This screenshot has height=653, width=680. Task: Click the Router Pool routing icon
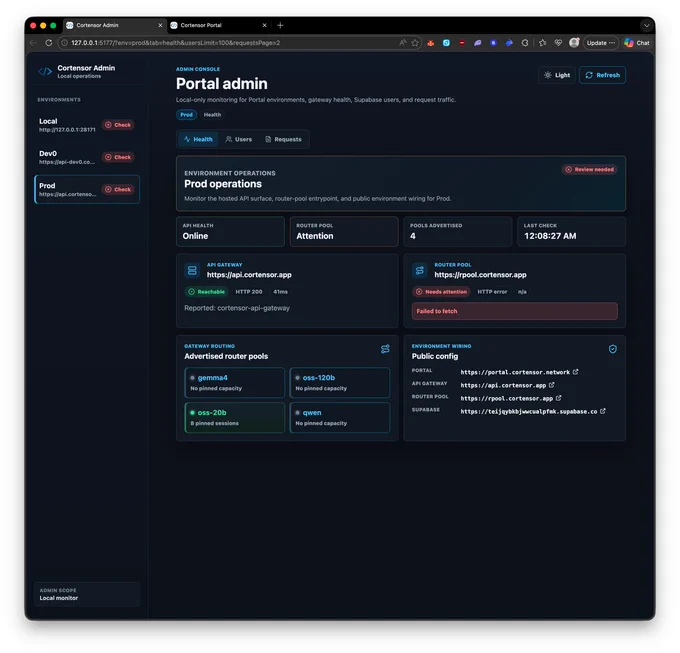[x=419, y=271]
